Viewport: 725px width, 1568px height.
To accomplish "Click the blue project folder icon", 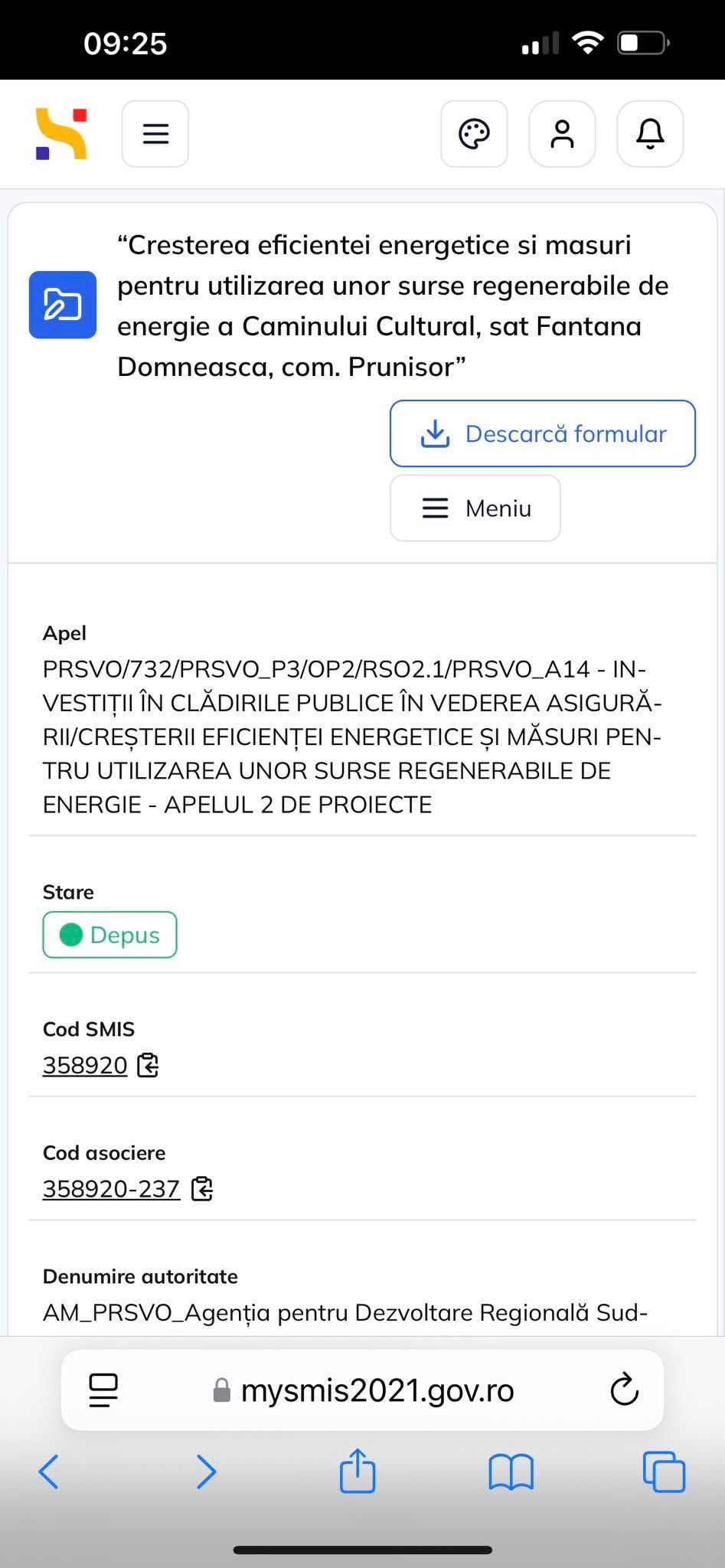I will click(63, 305).
